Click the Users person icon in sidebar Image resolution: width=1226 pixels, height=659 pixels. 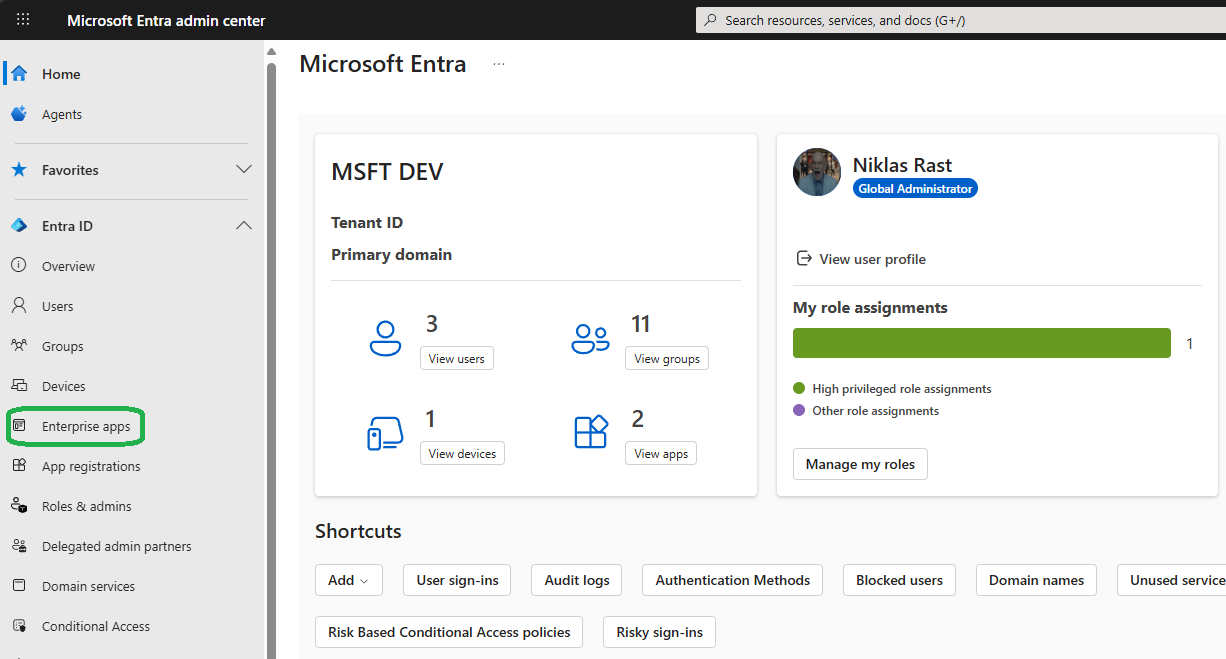click(x=19, y=306)
